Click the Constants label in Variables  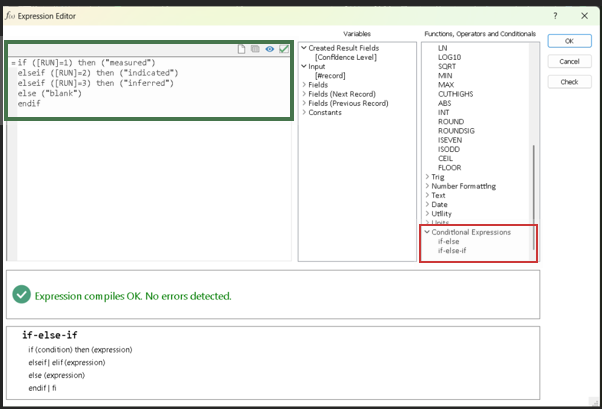pos(325,113)
